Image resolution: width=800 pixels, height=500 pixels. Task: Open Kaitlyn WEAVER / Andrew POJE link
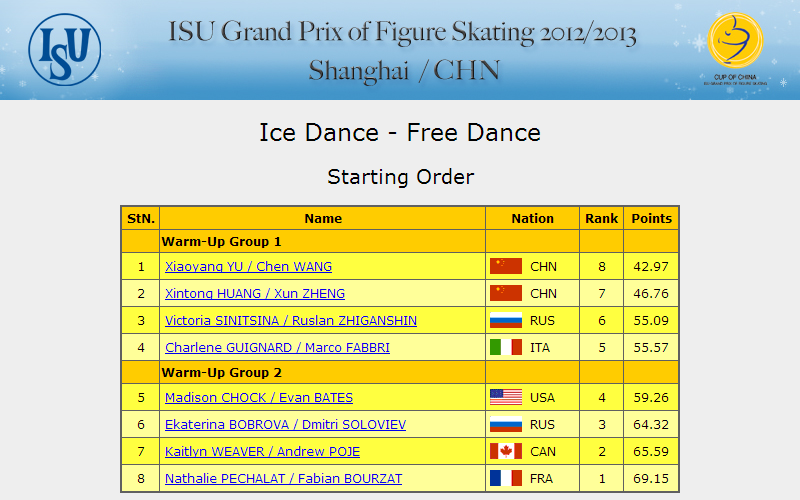pos(262,452)
